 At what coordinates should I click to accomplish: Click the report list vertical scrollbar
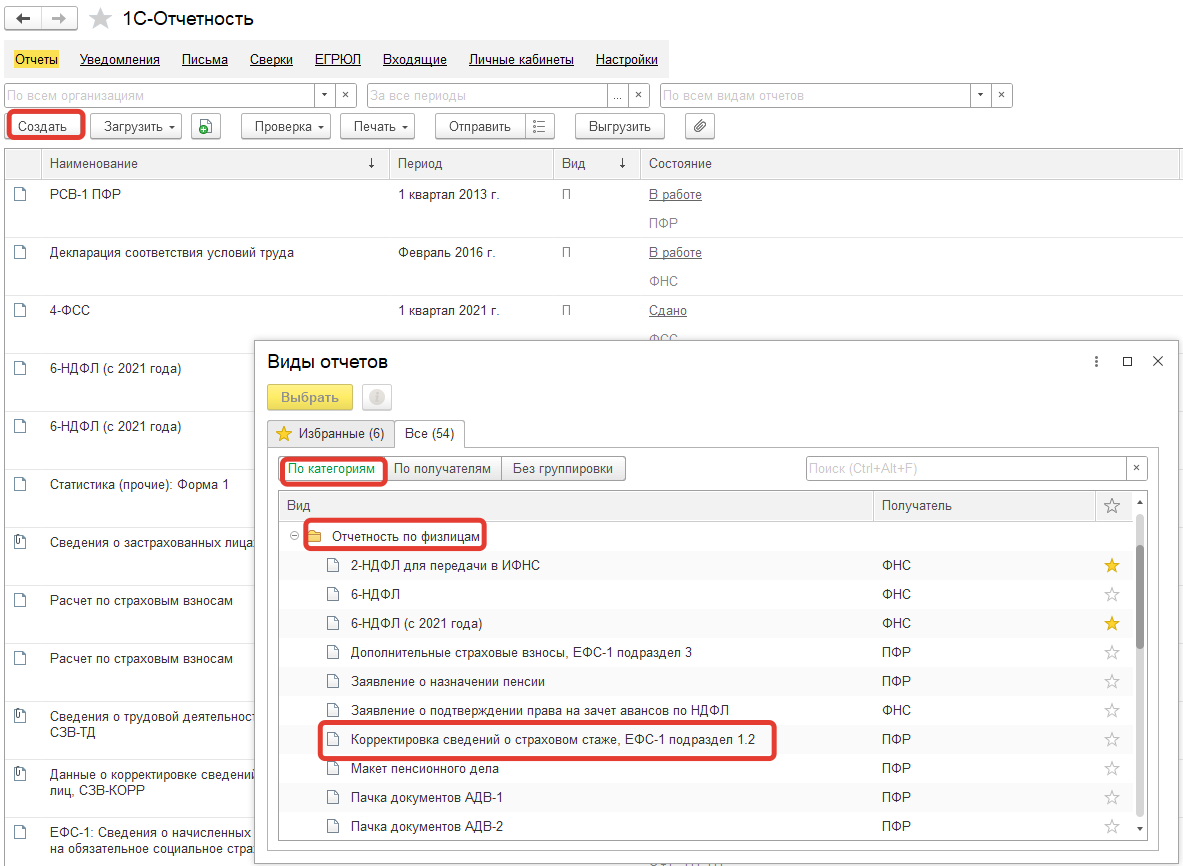(1140, 600)
